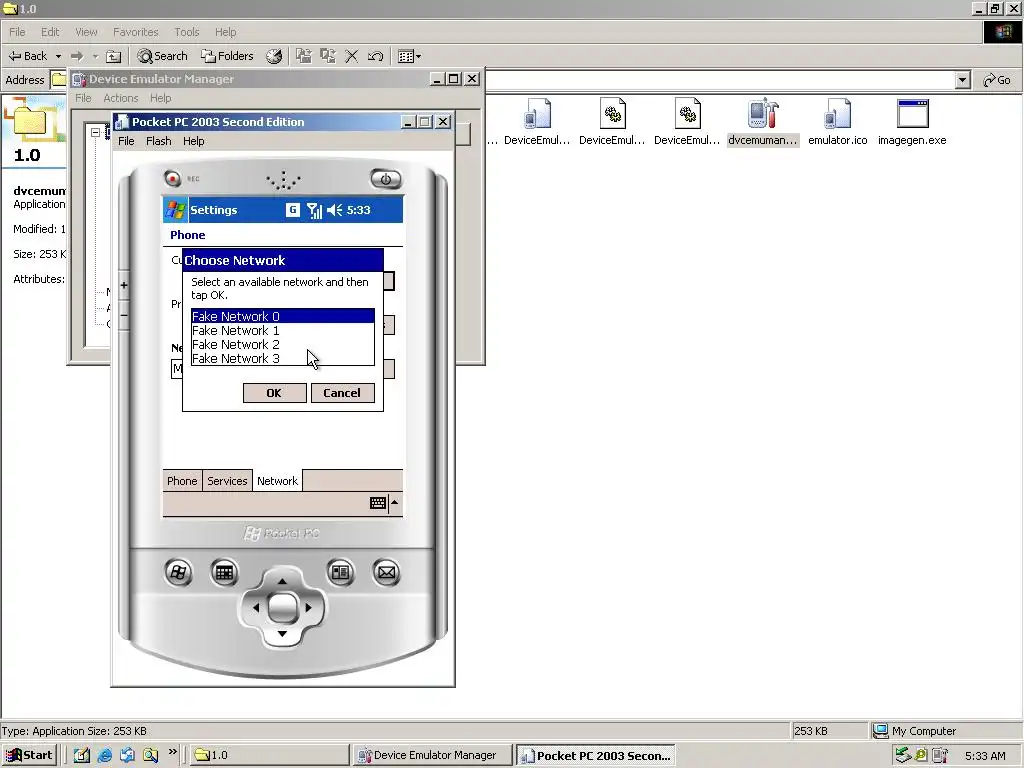Select Fake Network 3 in list
Image resolution: width=1024 pixels, height=768 pixels.
pos(283,359)
